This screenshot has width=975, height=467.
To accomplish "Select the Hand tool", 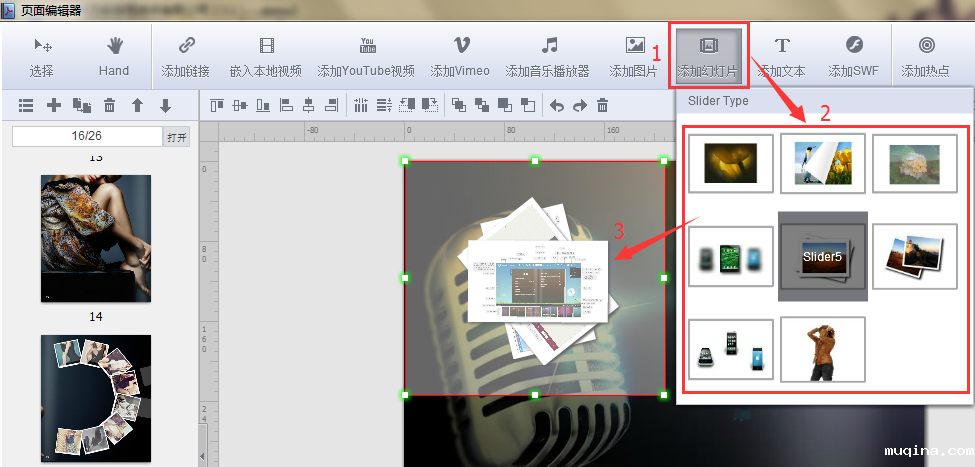I will 114,56.
